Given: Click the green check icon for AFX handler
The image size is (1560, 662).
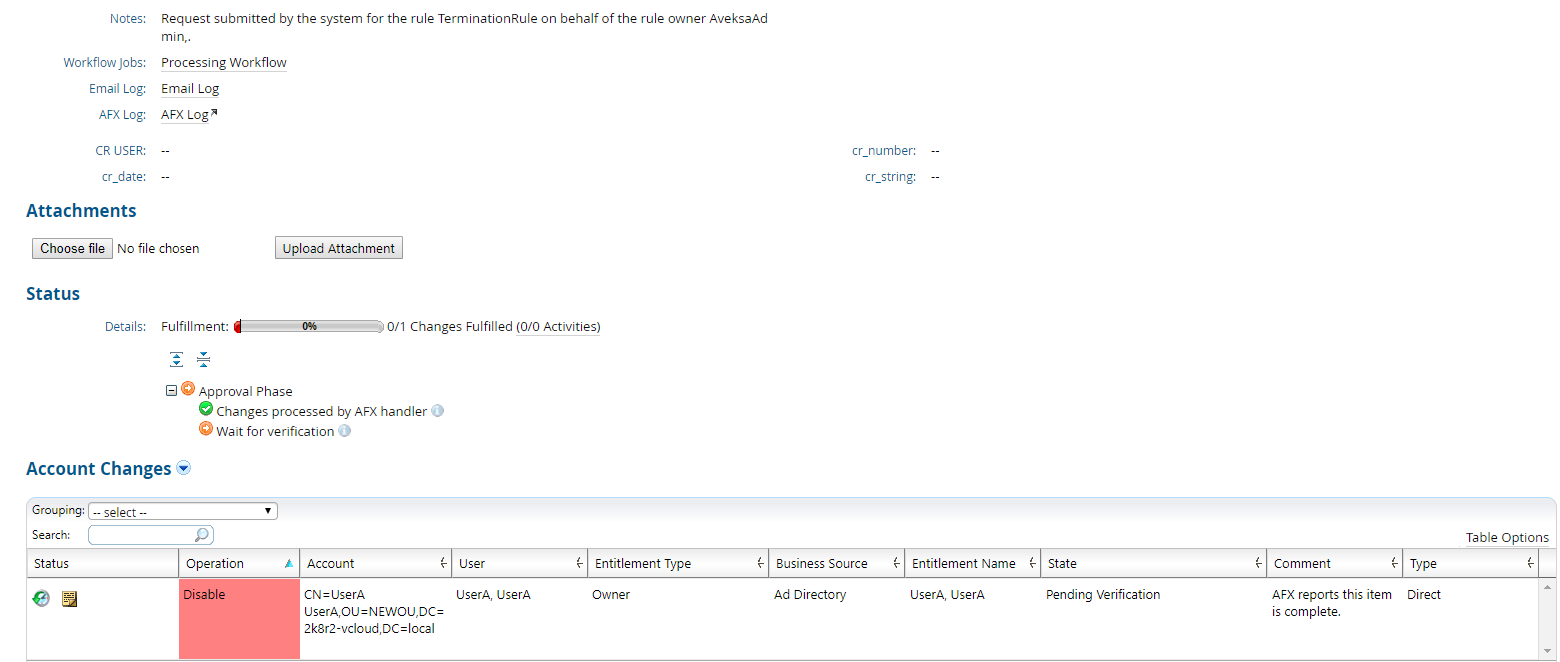Looking at the screenshot, I should [206, 409].
